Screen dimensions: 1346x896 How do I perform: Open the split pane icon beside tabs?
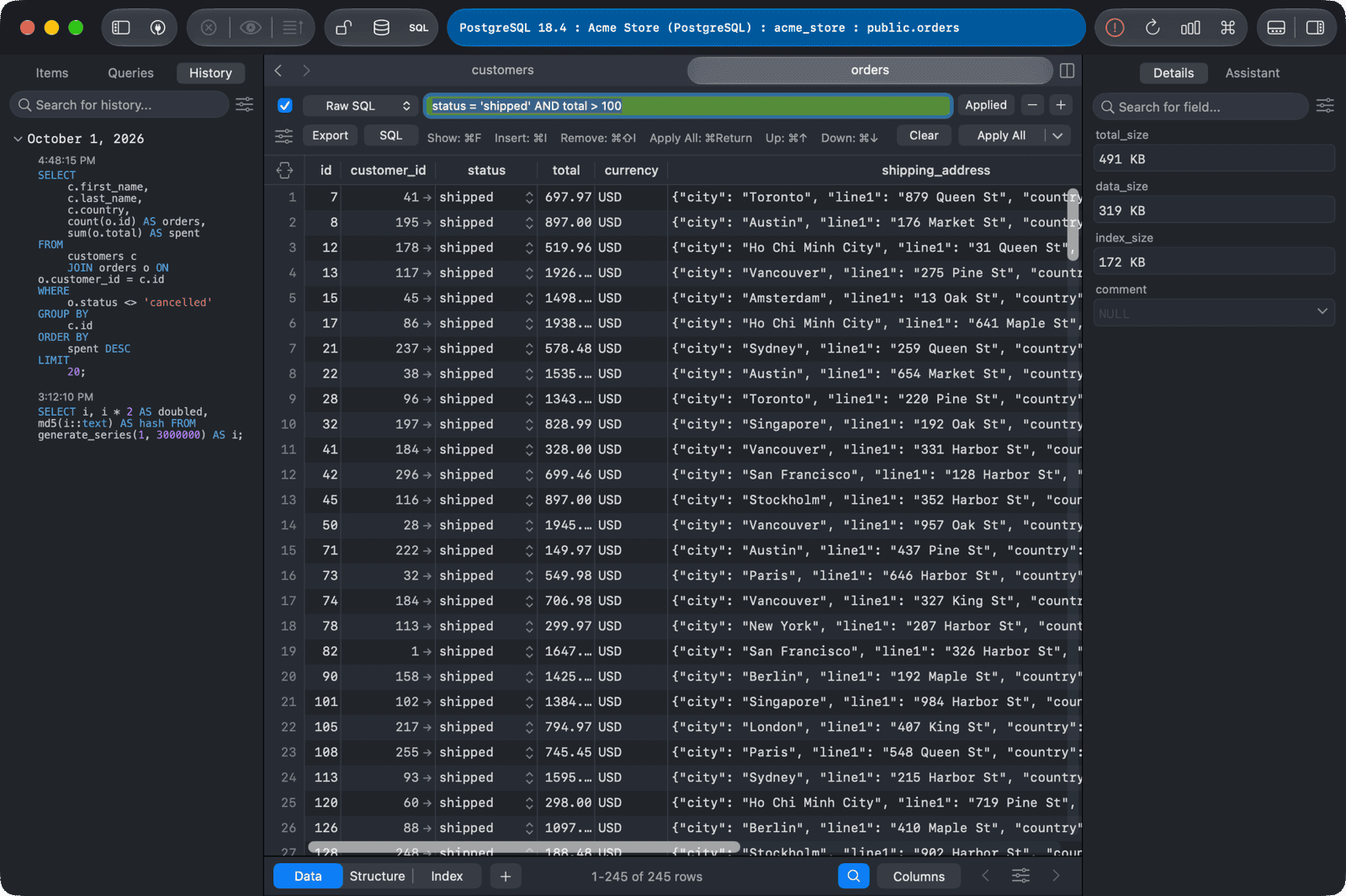[x=1067, y=71]
